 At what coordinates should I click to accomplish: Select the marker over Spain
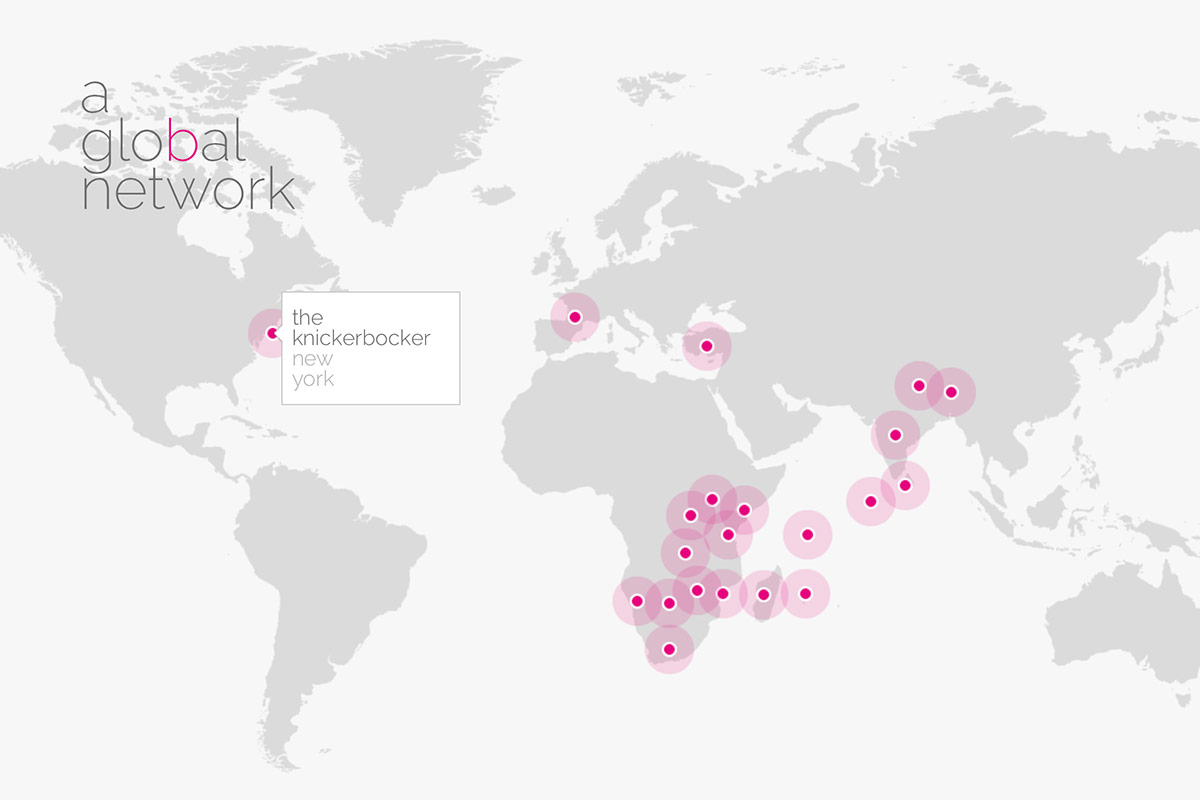coord(575,318)
